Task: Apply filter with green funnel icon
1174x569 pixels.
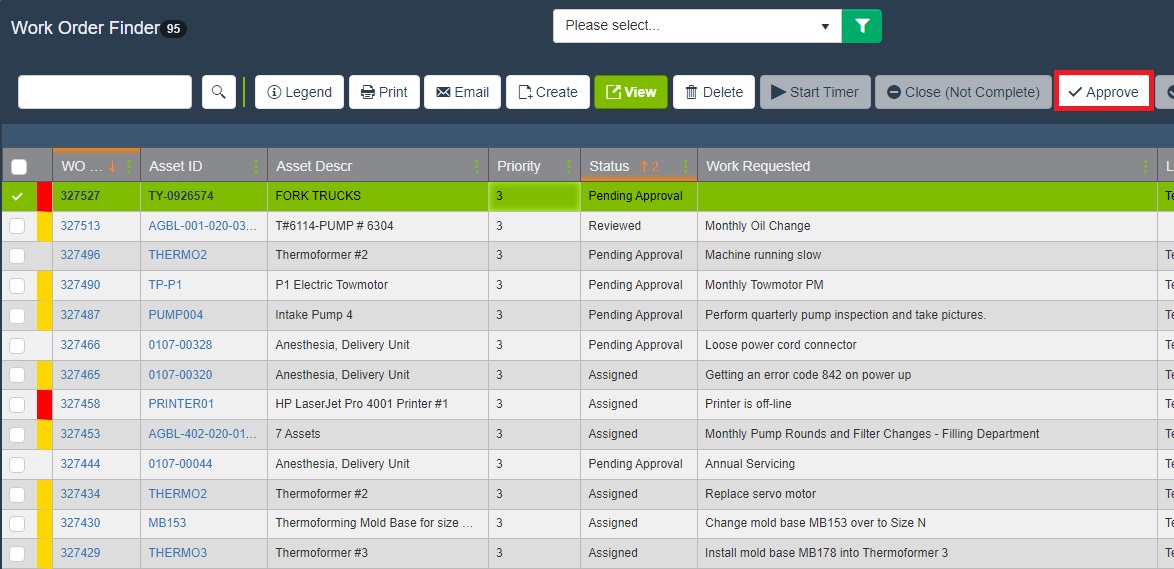Action: click(861, 26)
